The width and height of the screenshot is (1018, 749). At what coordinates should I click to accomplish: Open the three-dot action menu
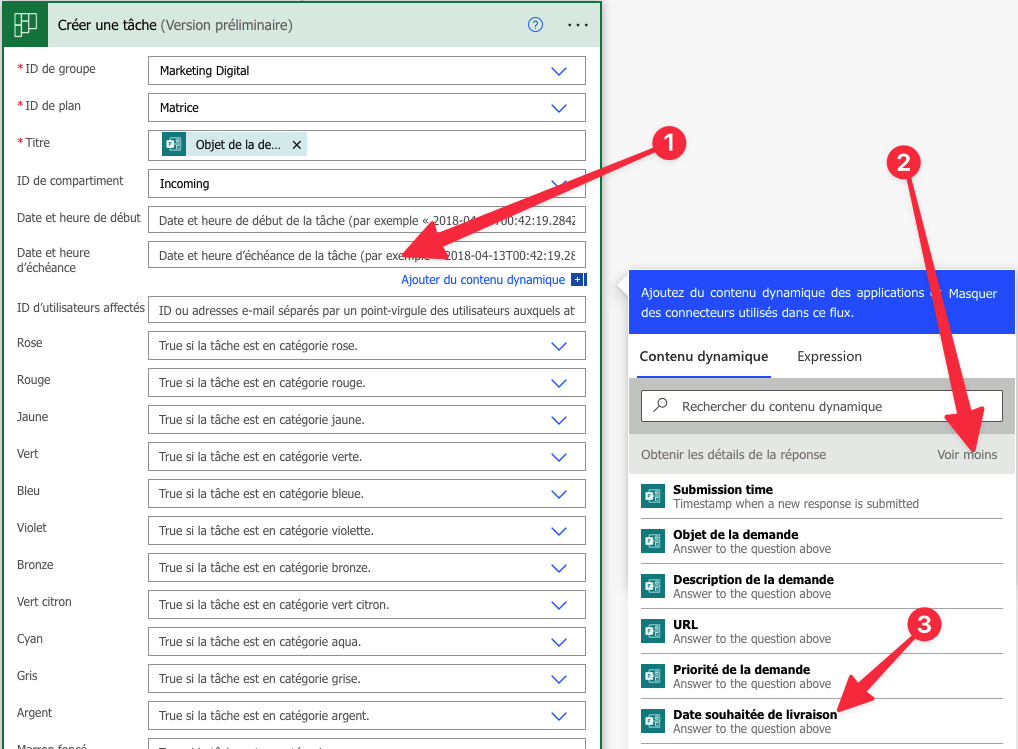click(x=578, y=25)
